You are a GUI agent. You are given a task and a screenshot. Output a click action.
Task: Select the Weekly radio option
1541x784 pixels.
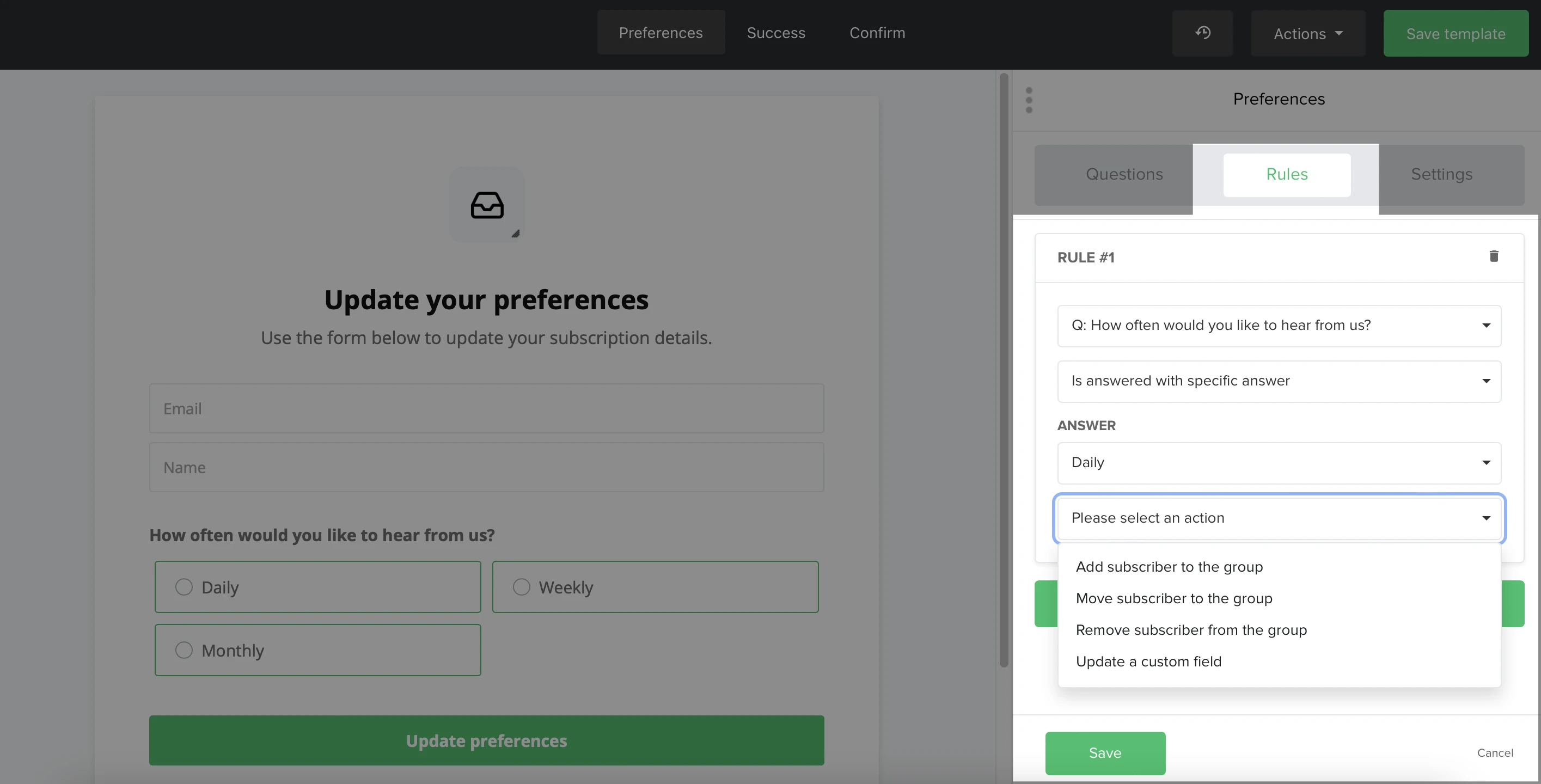(x=521, y=587)
